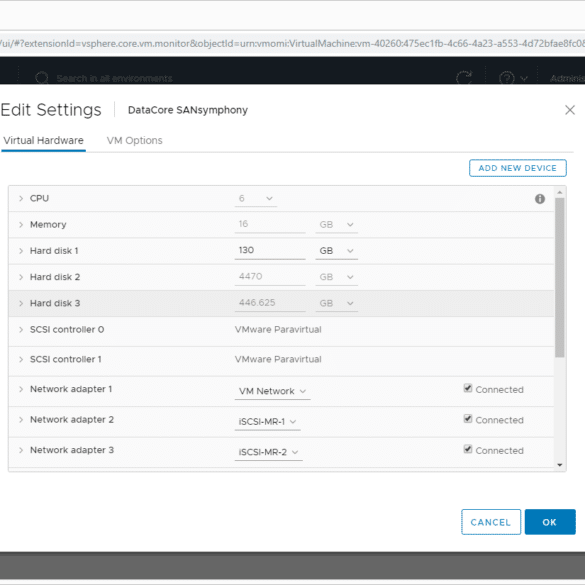Expand the Hard disk 2 row
The width and height of the screenshot is (585, 585).
21,277
